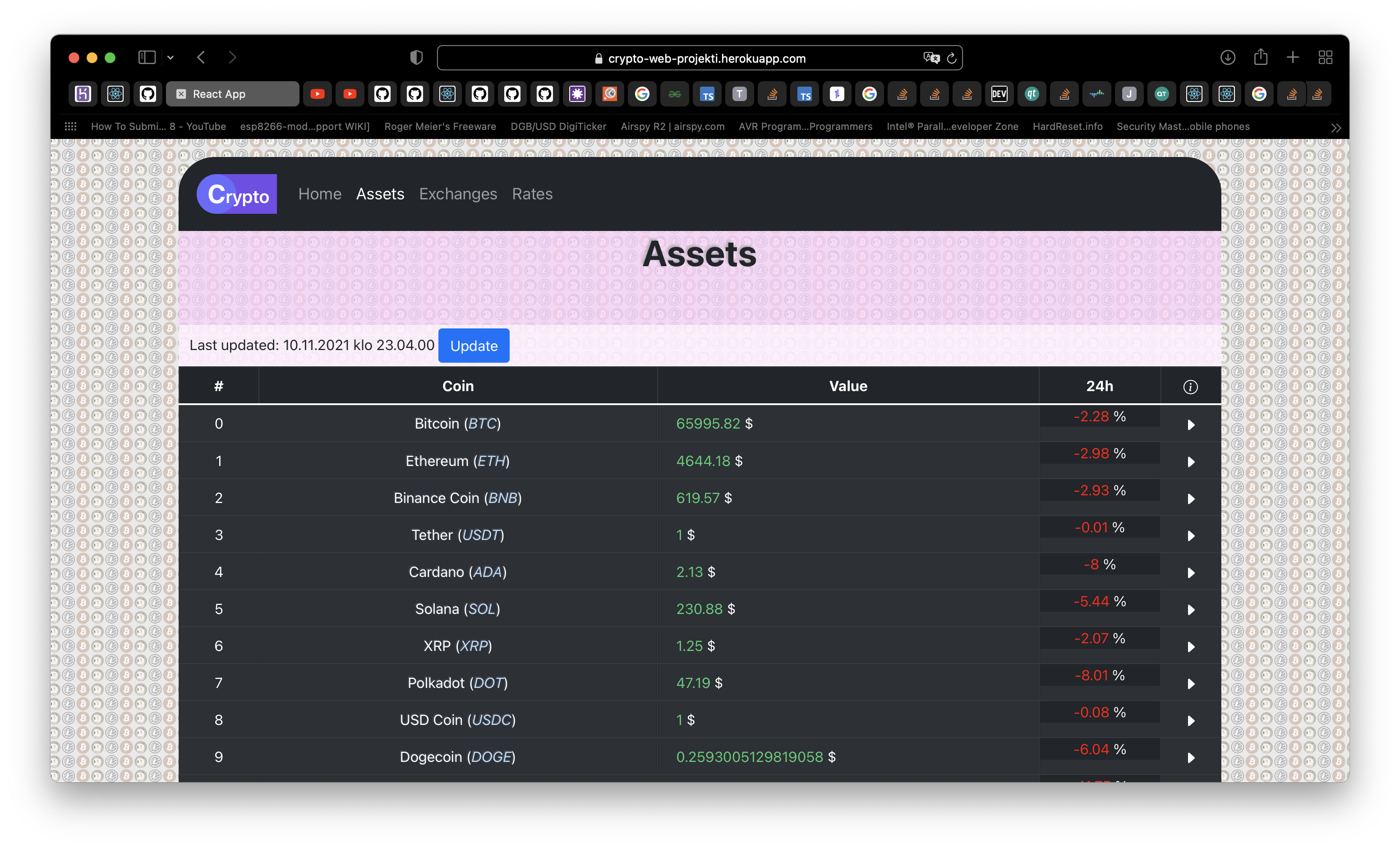Expand the Dogecoin row details arrow

[x=1191, y=757]
